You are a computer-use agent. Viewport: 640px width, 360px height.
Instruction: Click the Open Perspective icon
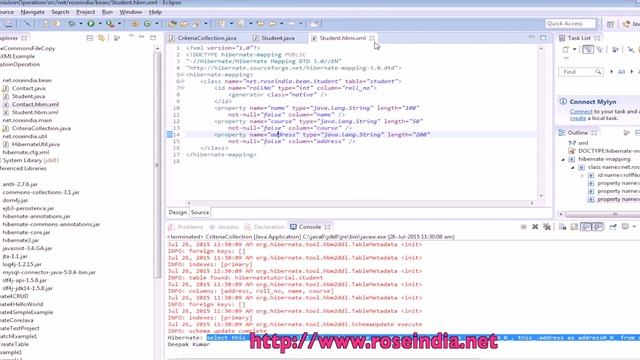click(x=610, y=24)
